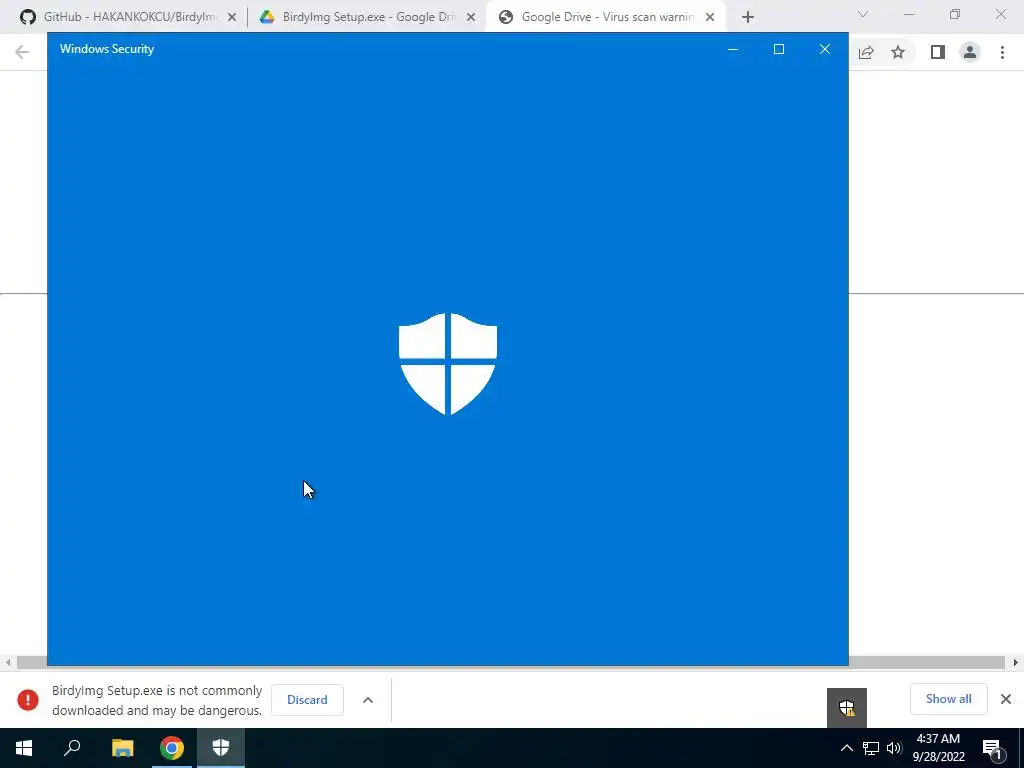Screen dimensions: 1024x768
Task: Close the Virus scan warning tab
Action: (x=710, y=17)
